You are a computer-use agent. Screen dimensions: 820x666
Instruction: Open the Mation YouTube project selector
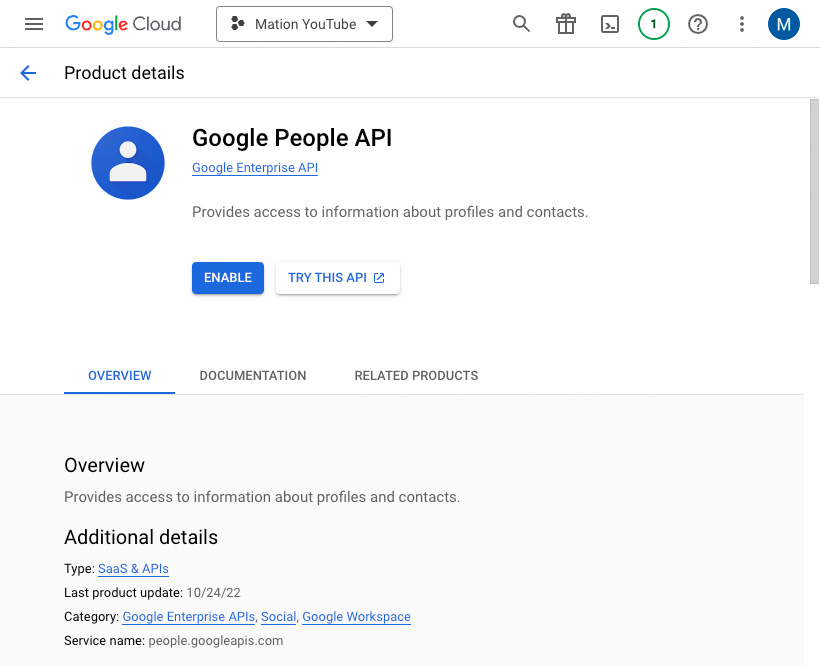click(304, 24)
